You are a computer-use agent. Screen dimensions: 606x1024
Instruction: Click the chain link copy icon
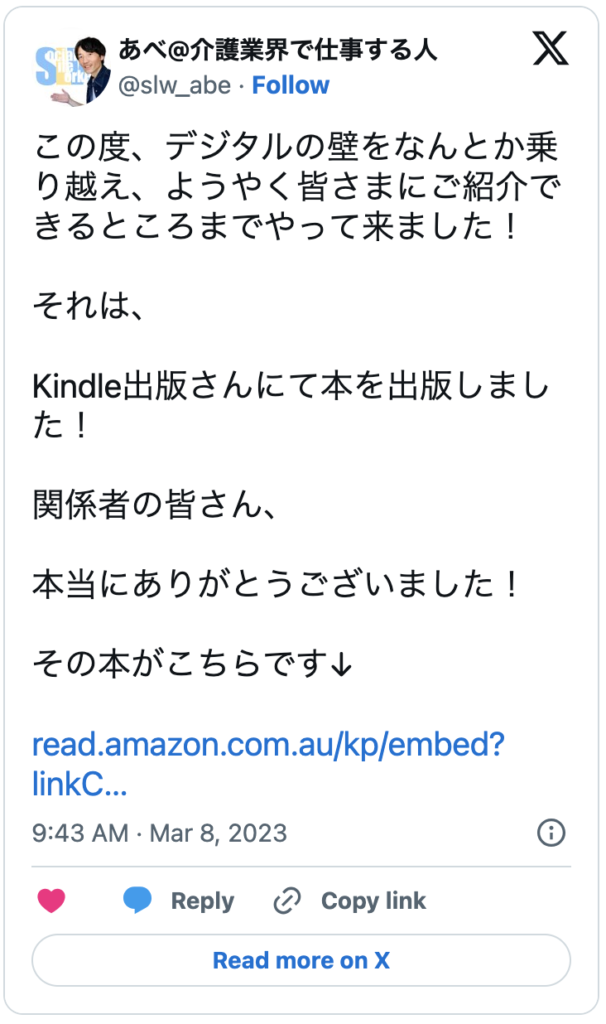(x=287, y=901)
